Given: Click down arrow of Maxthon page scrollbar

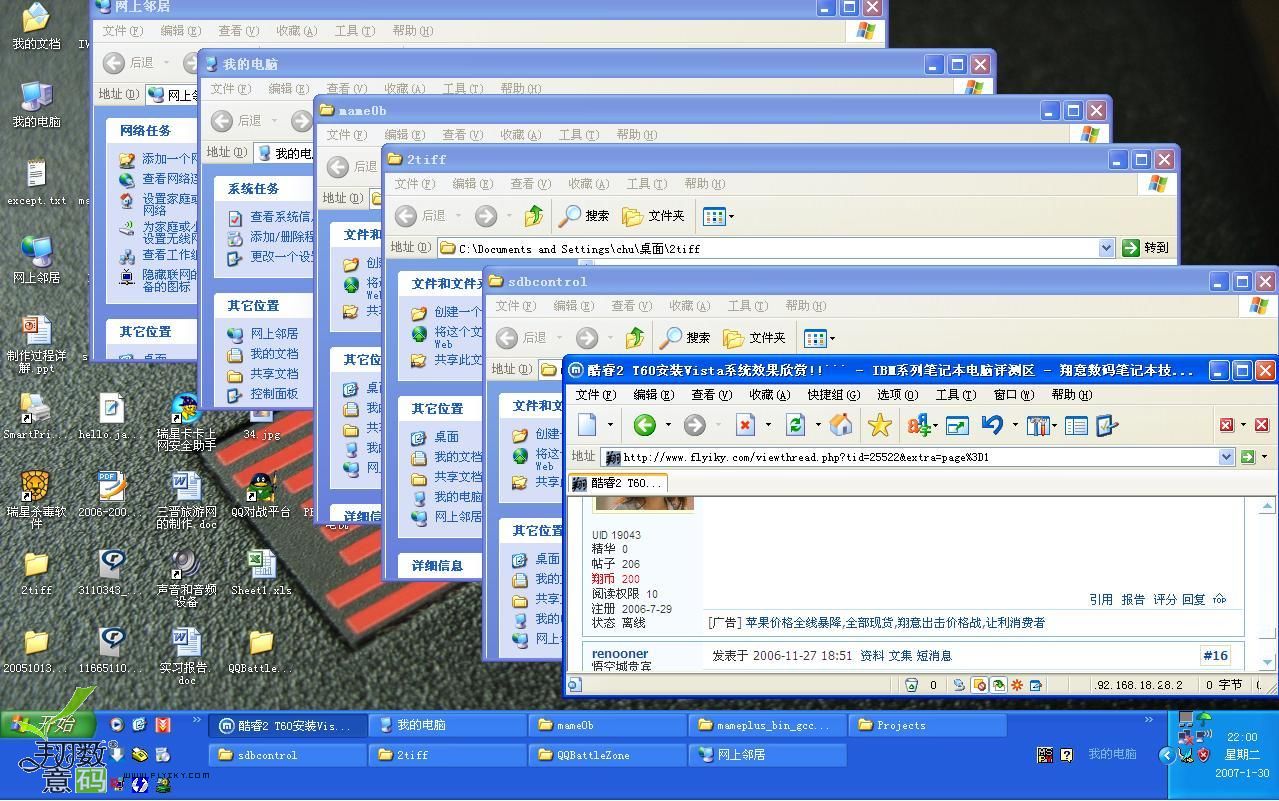Looking at the screenshot, I should (1268, 662).
